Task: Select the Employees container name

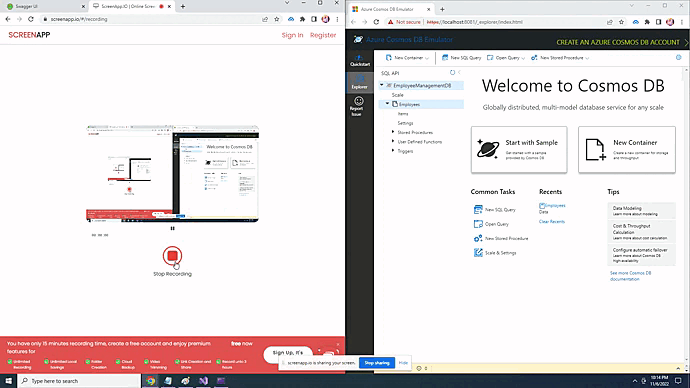Action: tap(409, 104)
